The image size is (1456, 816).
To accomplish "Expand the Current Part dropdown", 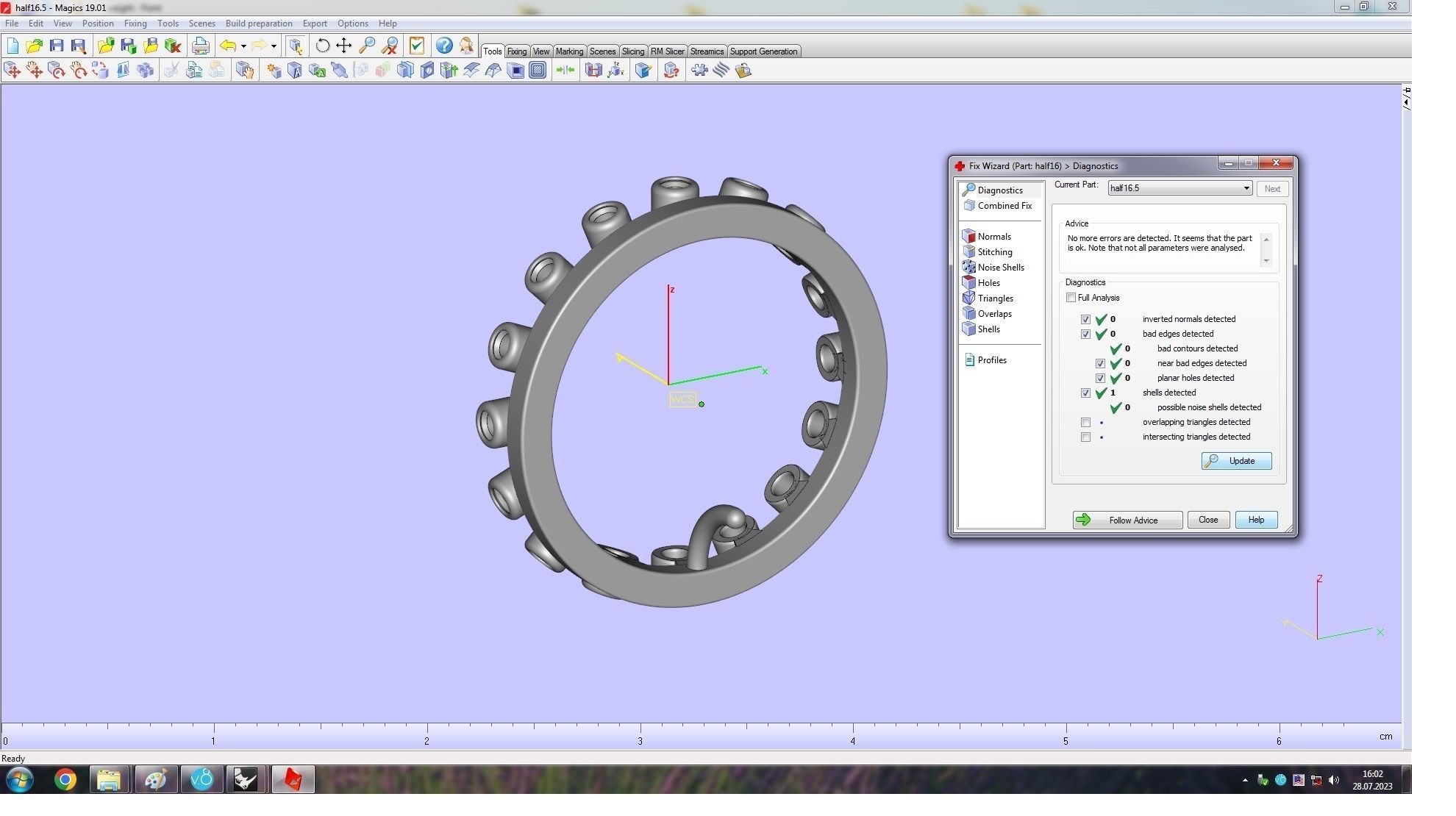I will click(x=1246, y=188).
